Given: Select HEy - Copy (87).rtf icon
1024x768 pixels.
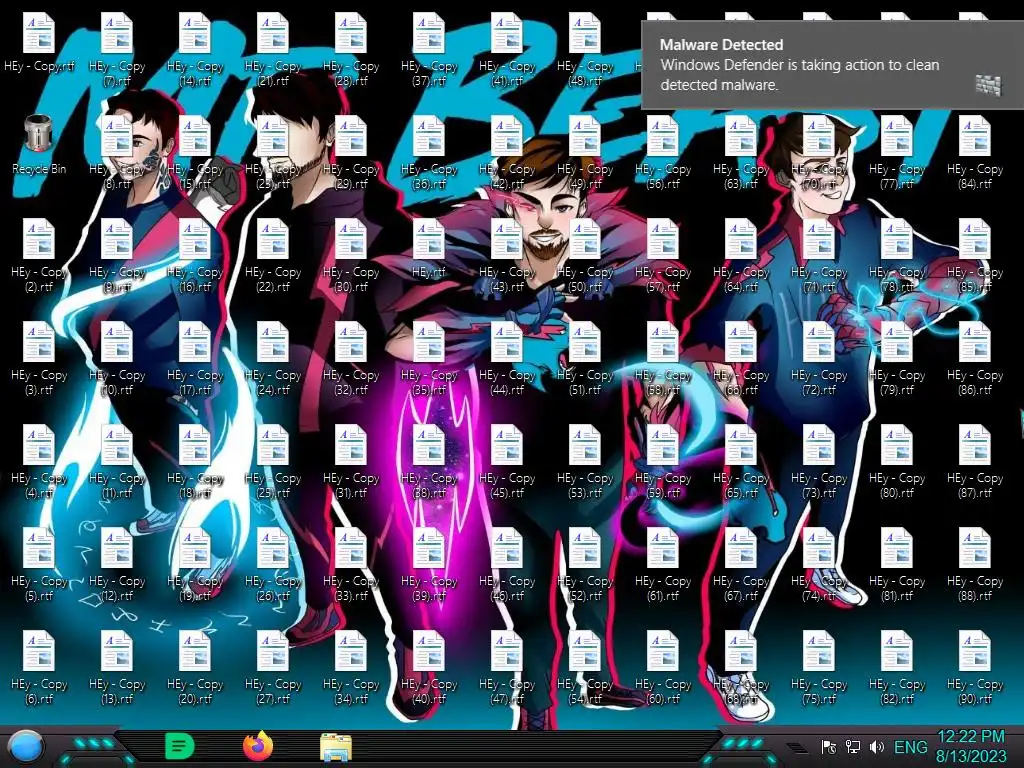Looking at the screenshot, I should point(974,444).
